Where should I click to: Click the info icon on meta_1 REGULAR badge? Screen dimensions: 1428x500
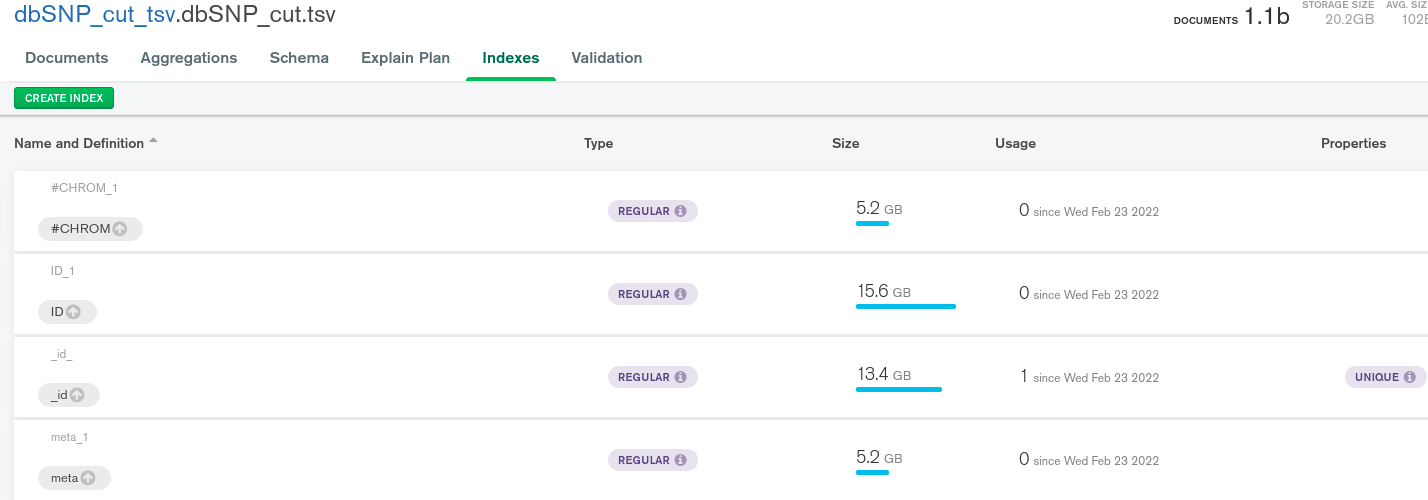coord(681,460)
